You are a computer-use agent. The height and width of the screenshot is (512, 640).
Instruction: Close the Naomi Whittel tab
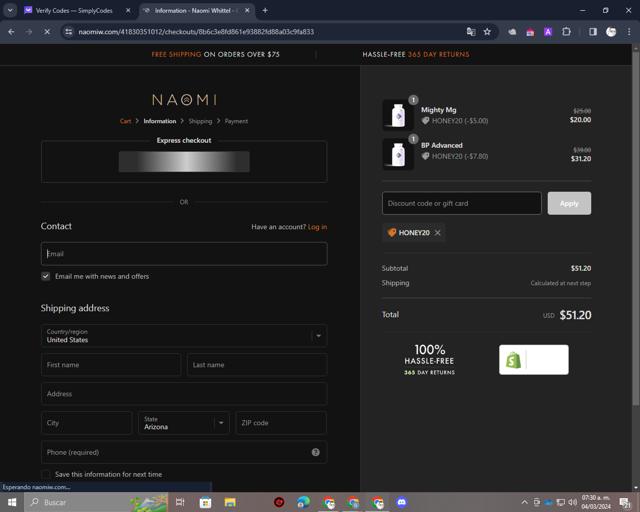coord(247,11)
